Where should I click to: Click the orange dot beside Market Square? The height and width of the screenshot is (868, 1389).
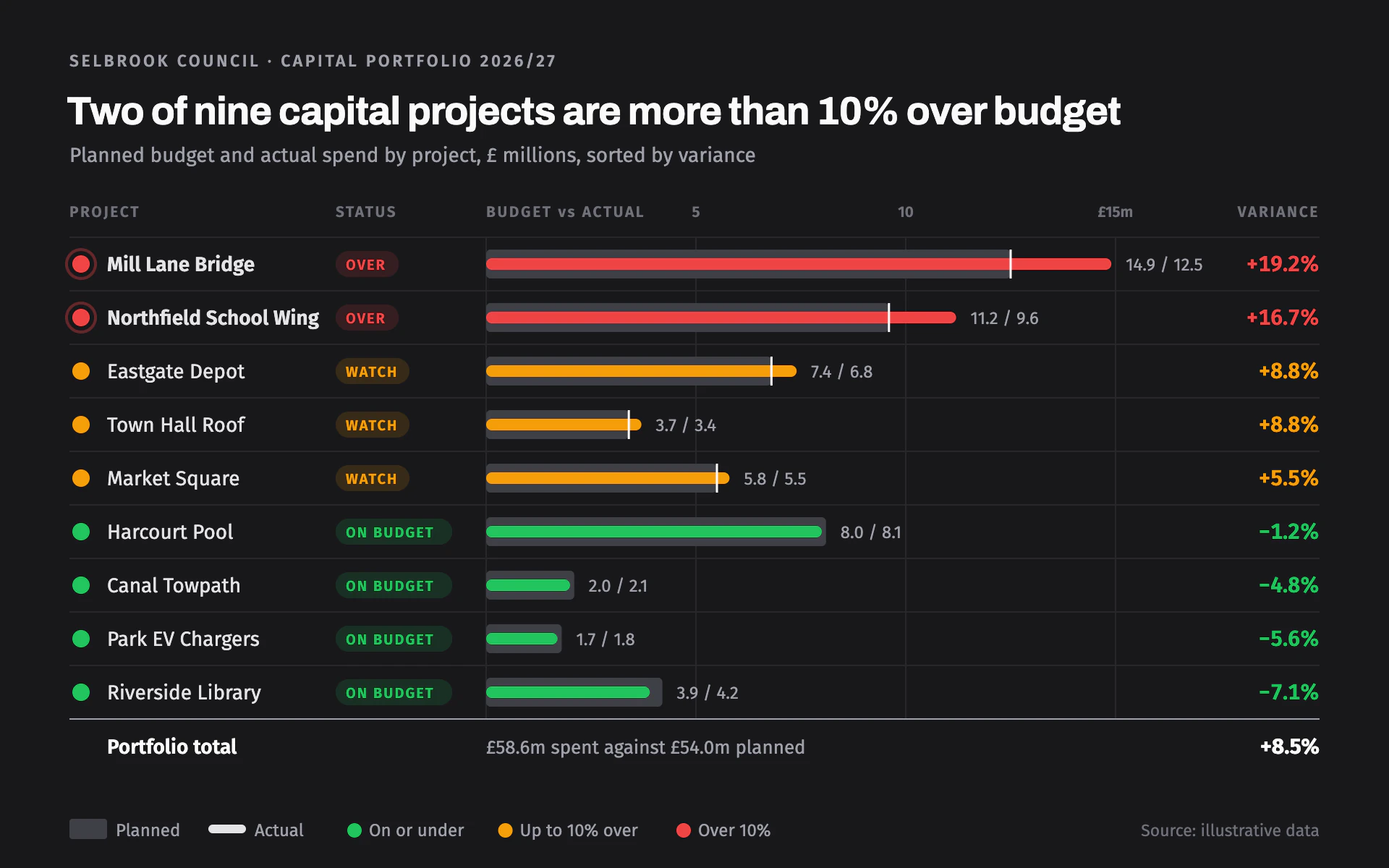tap(81, 478)
